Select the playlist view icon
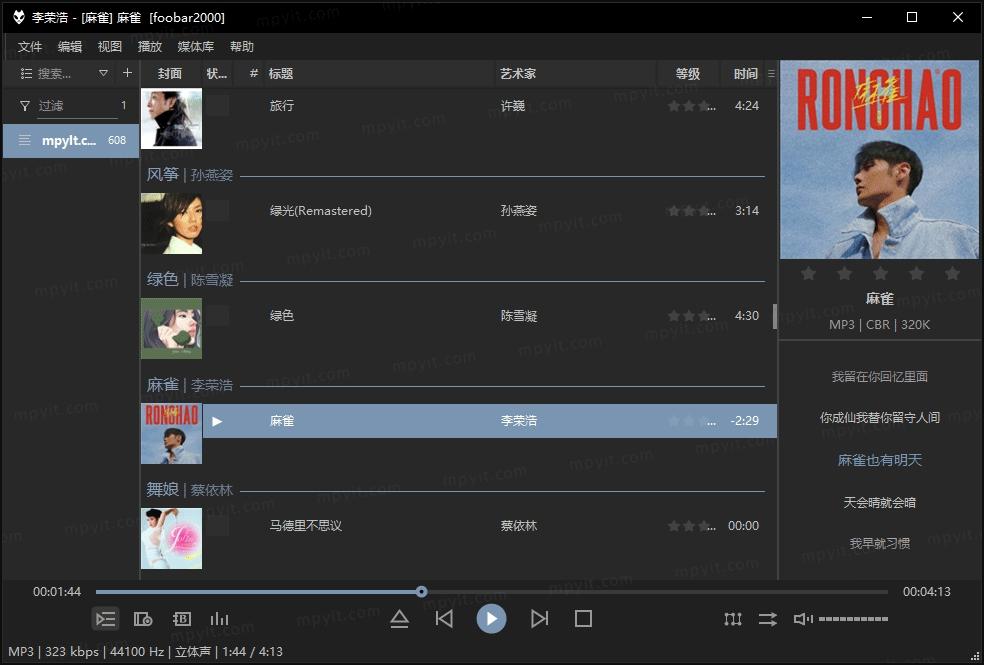Screen dimensions: 984x665 click(x=105, y=619)
